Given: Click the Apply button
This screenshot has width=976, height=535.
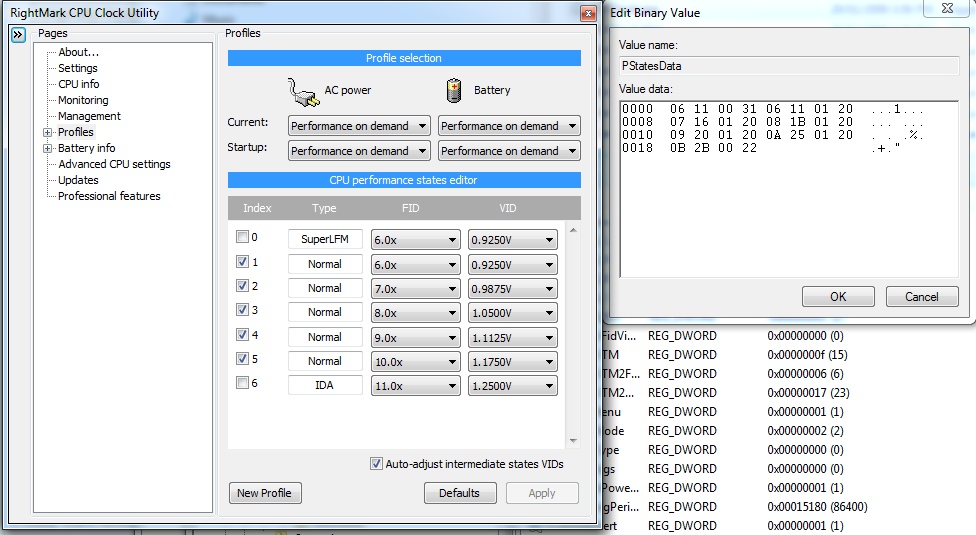Looking at the screenshot, I should (542, 493).
